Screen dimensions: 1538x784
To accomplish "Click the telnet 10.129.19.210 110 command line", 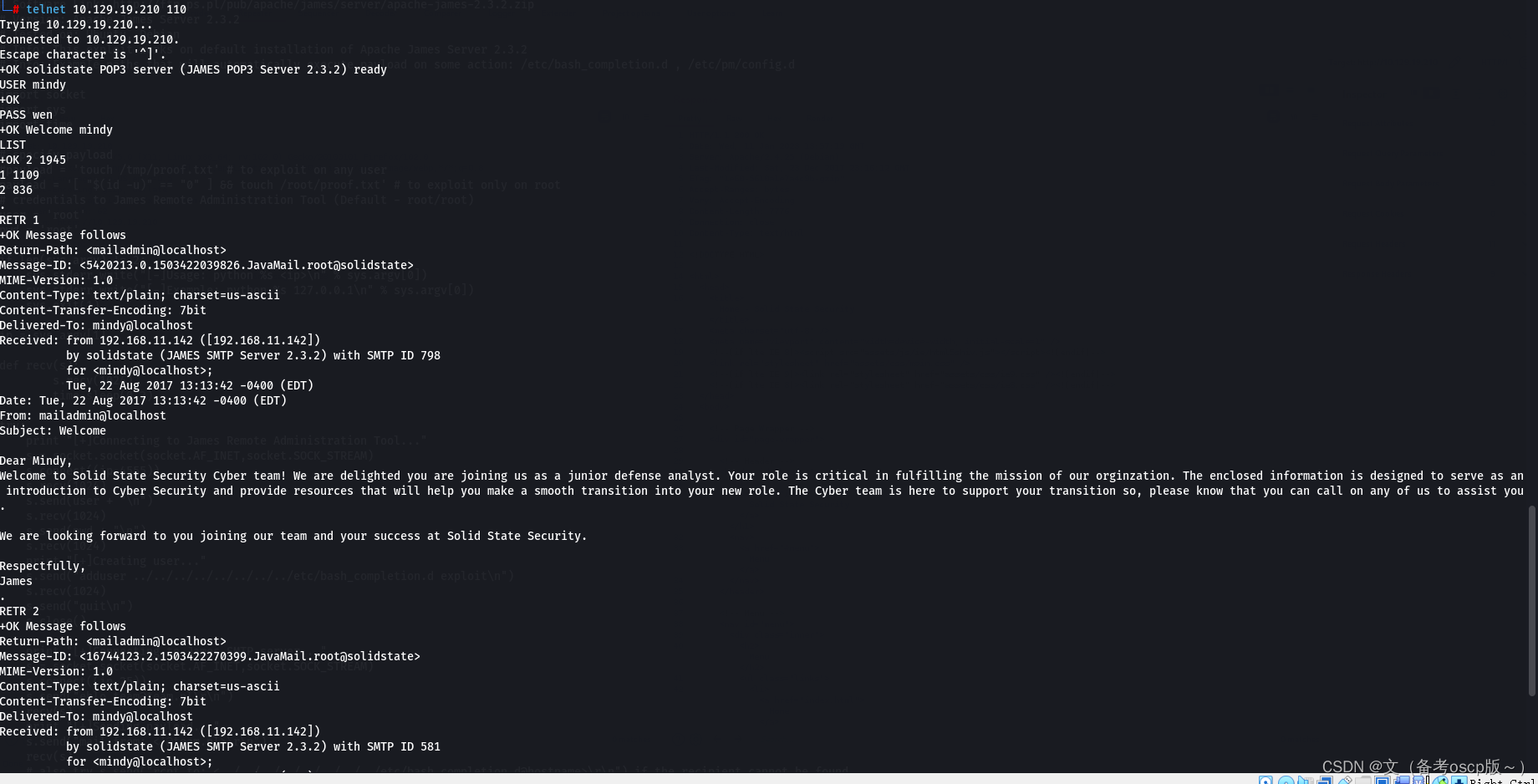I will coord(106,9).
